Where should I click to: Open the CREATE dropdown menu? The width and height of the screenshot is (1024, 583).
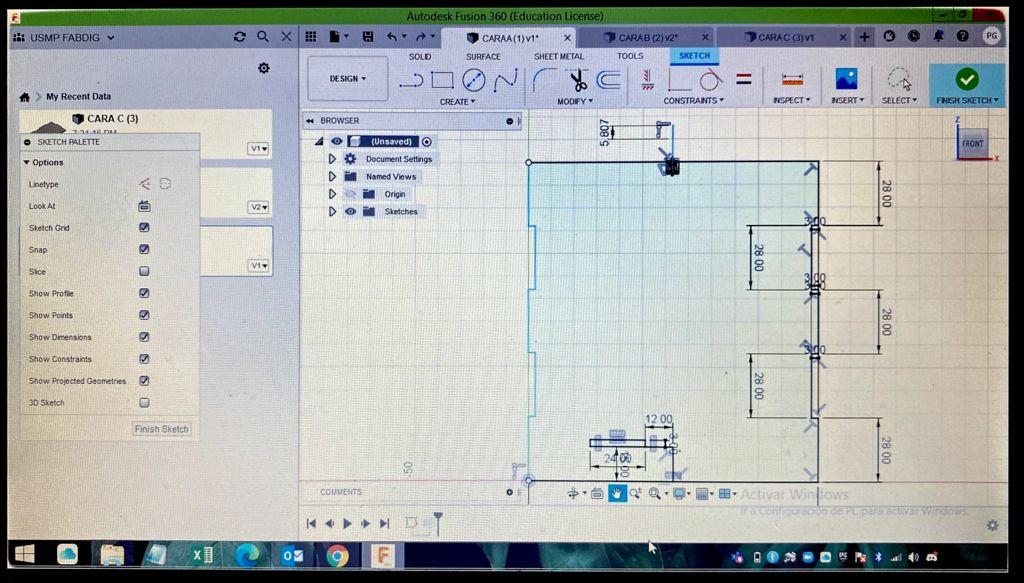pyautogui.click(x=457, y=102)
